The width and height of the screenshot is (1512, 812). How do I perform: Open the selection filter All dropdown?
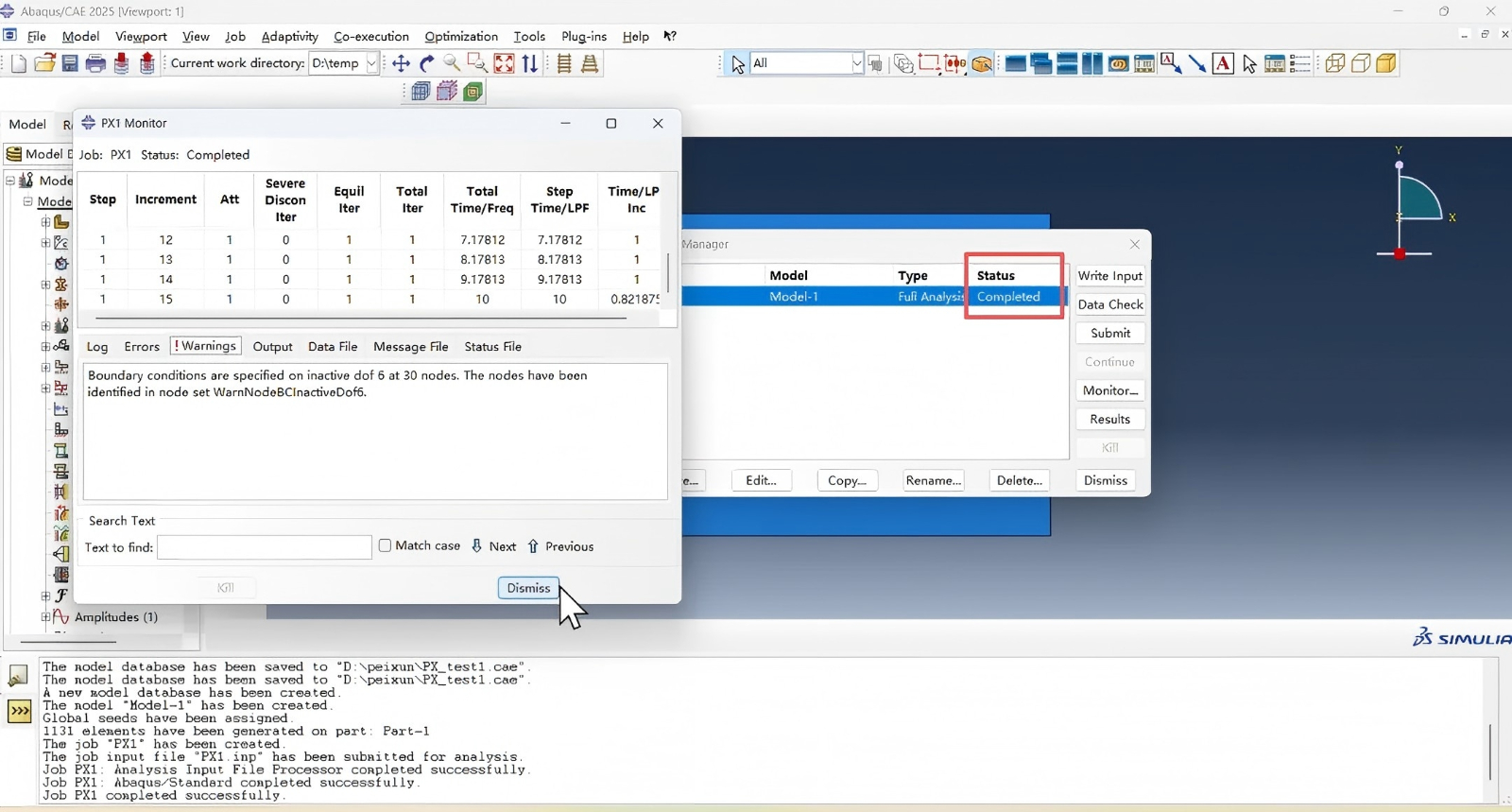point(856,63)
